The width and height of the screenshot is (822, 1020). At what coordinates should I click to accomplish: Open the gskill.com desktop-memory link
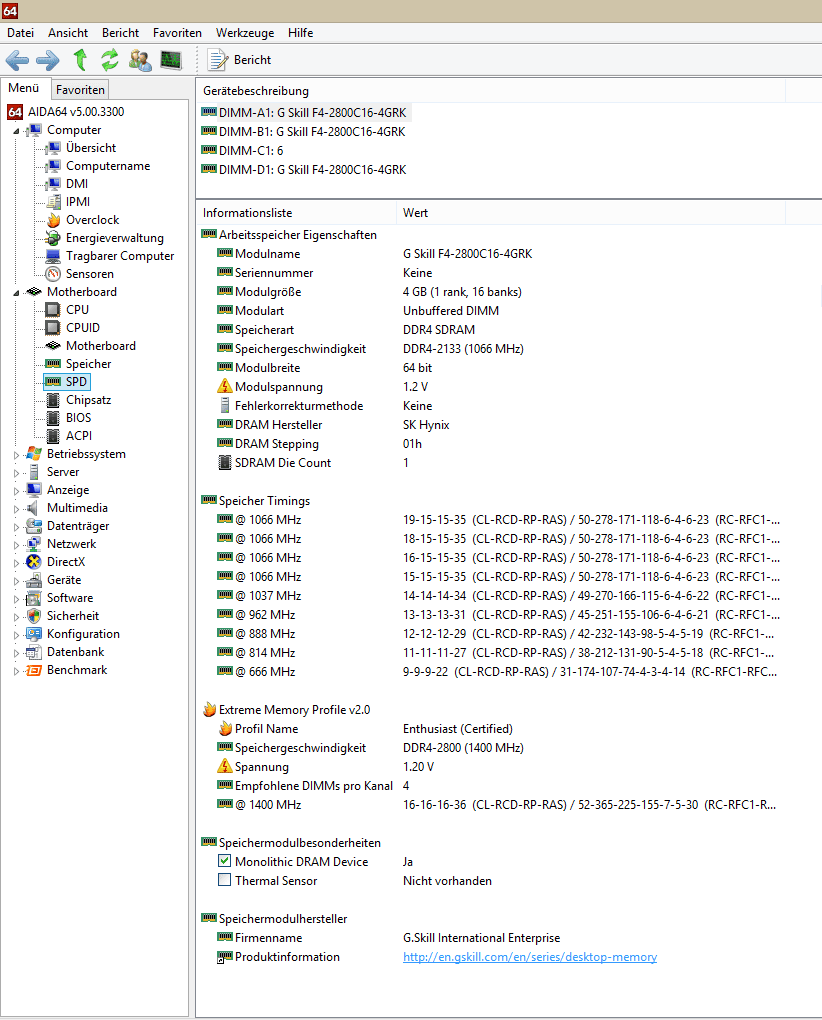[529, 956]
